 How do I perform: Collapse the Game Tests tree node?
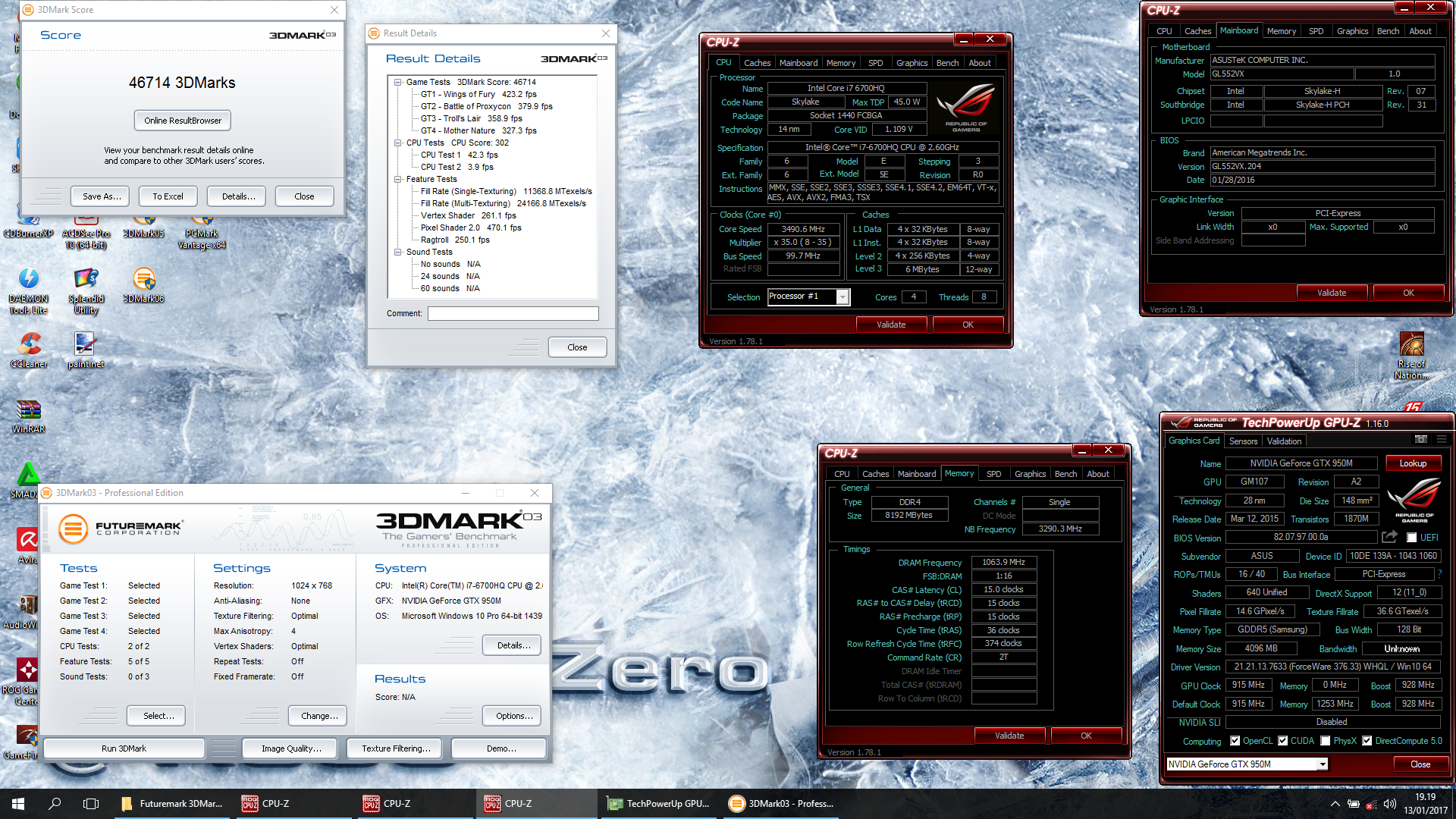(397, 82)
